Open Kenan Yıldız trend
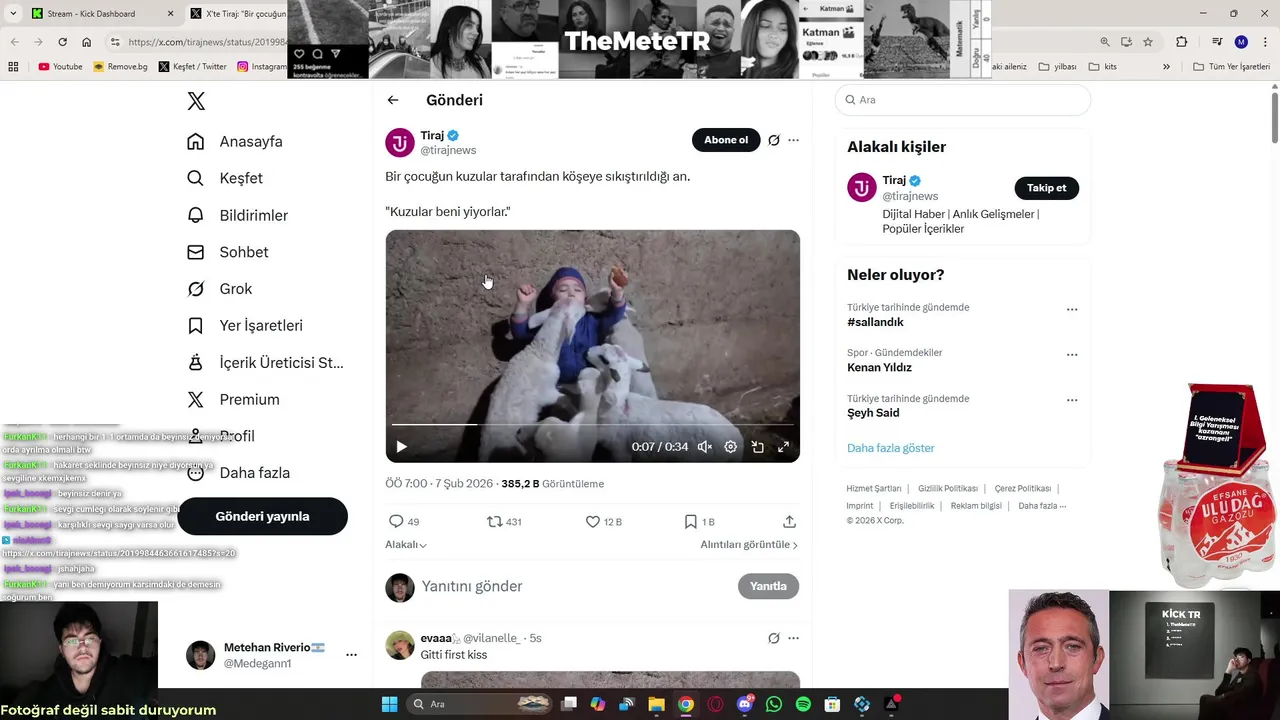This screenshot has height=720, width=1280. point(879,367)
